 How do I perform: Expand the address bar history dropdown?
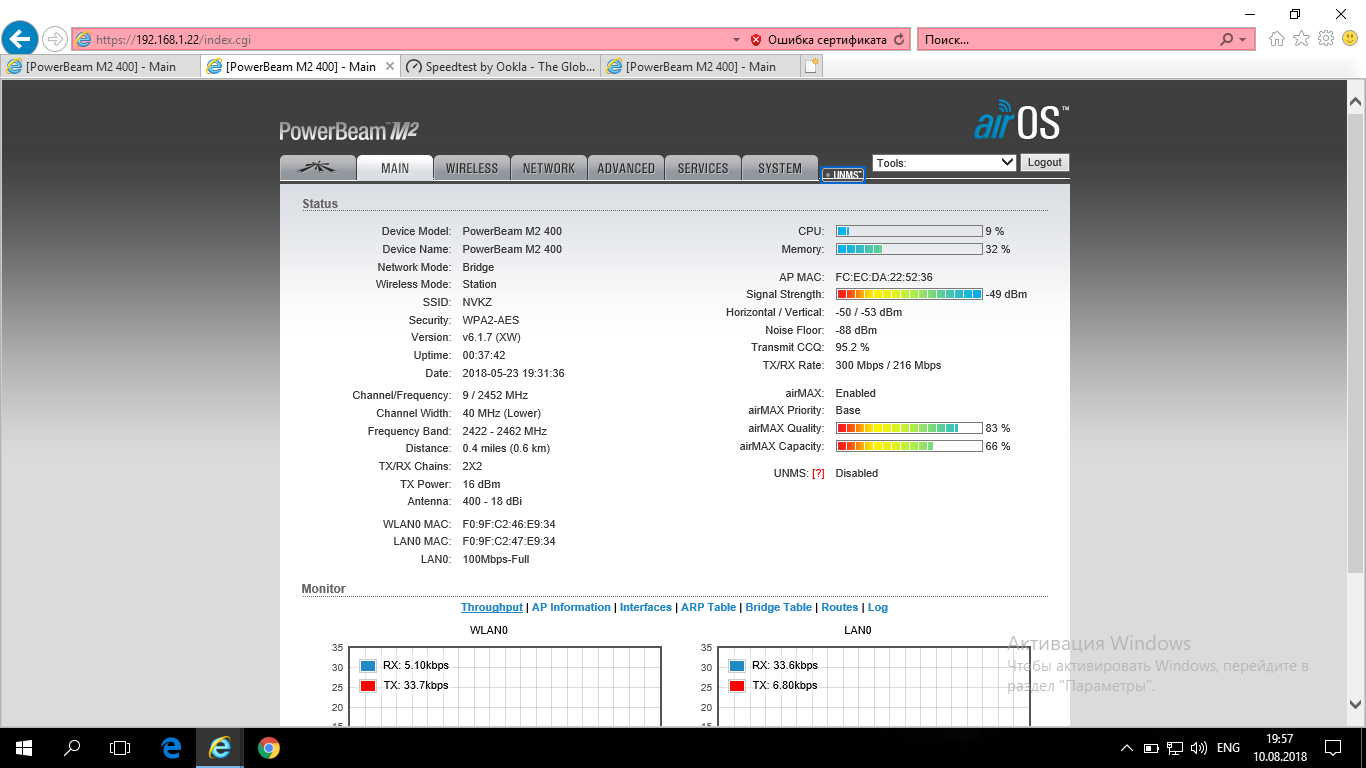coord(737,40)
